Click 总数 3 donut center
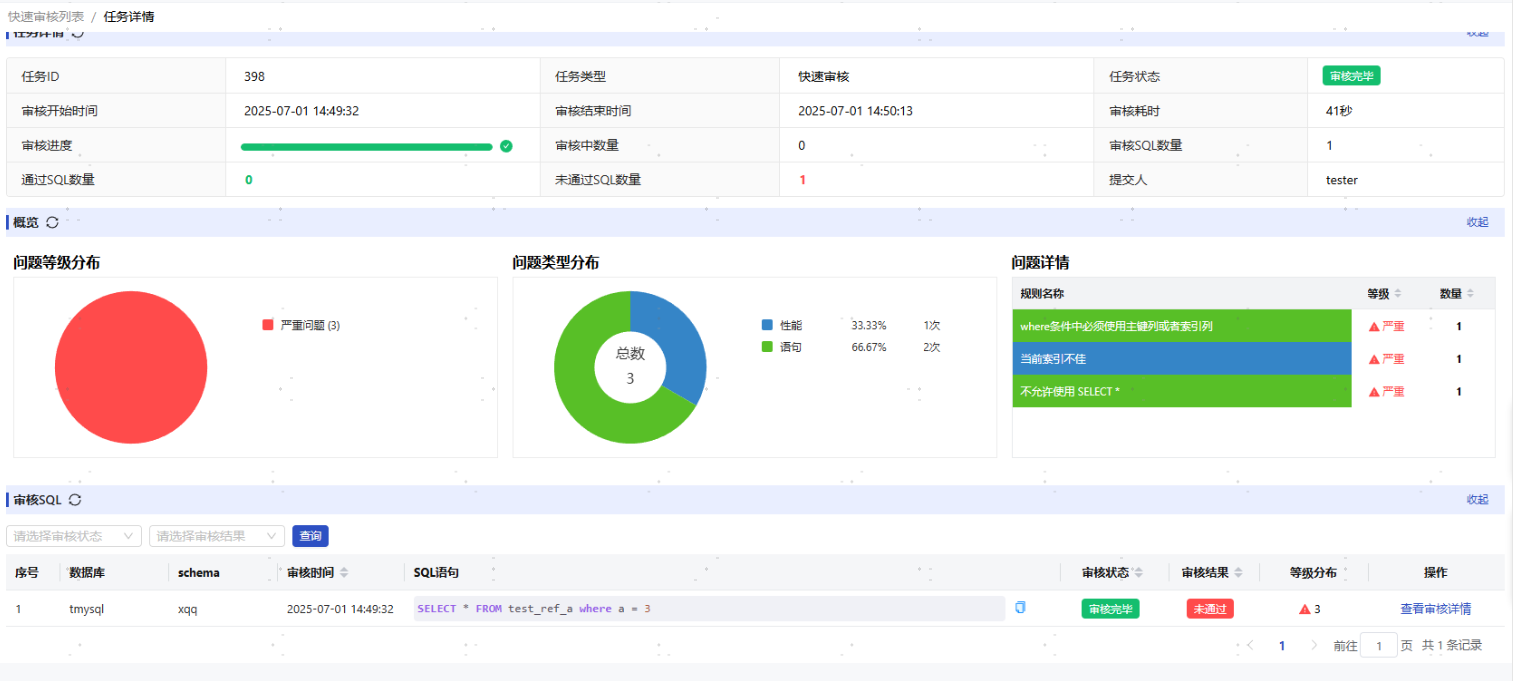The height and width of the screenshot is (681, 1513). click(x=630, y=366)
